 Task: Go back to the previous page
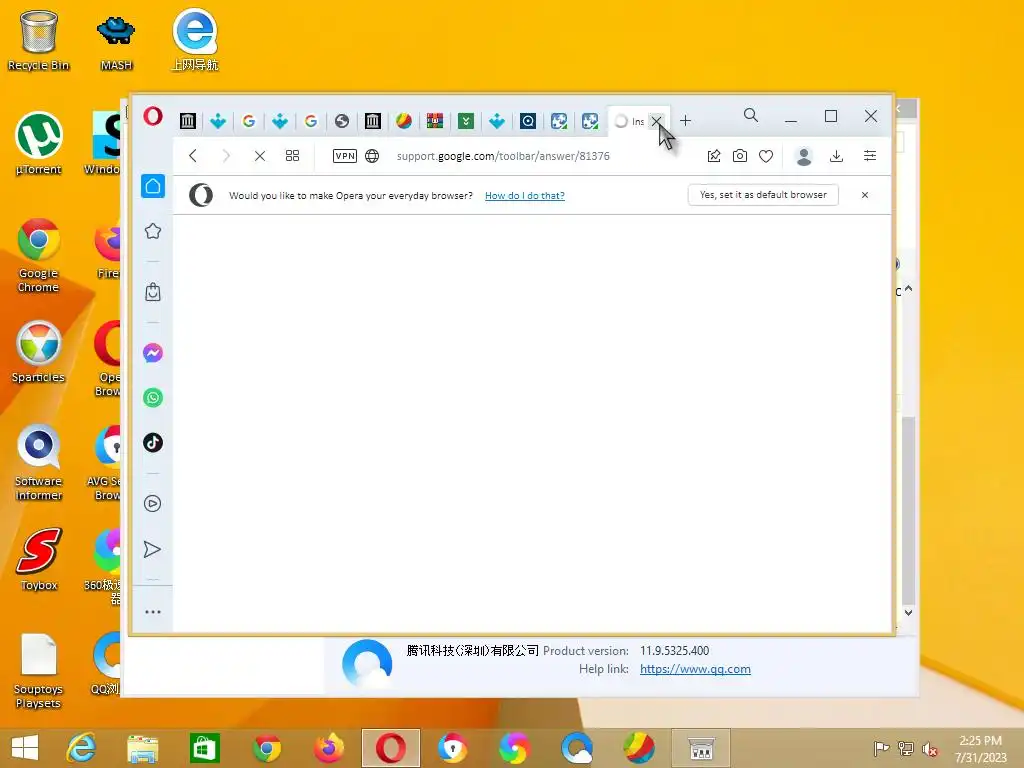(x=193, y=155)
